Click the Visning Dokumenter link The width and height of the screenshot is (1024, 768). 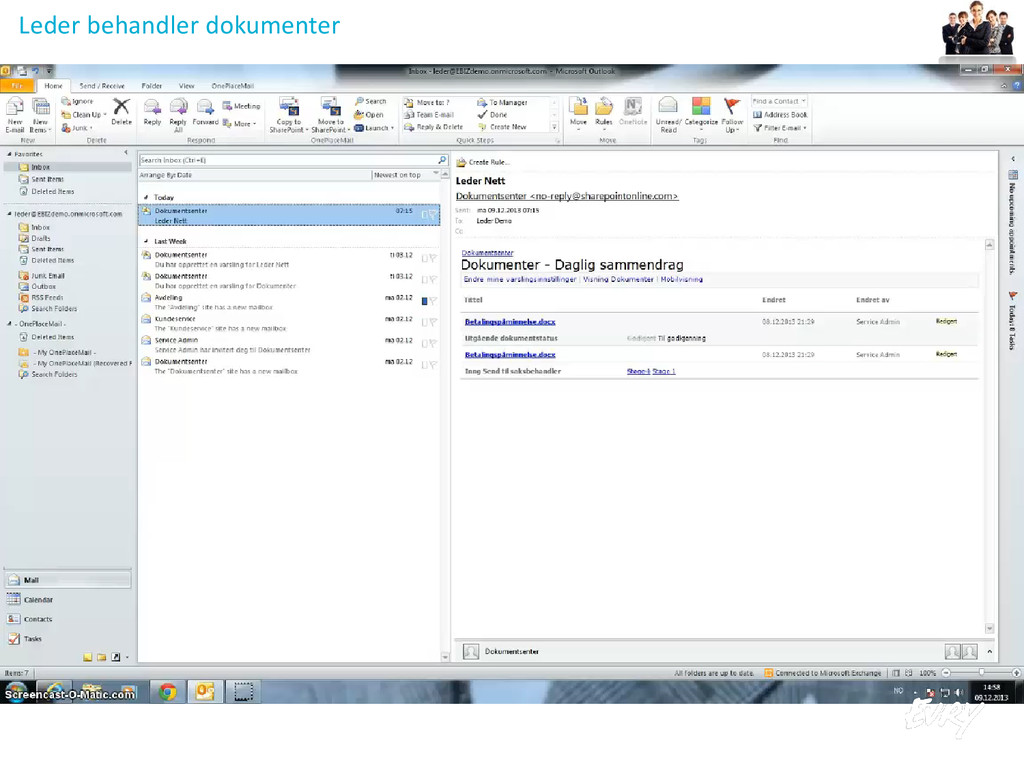618,280
